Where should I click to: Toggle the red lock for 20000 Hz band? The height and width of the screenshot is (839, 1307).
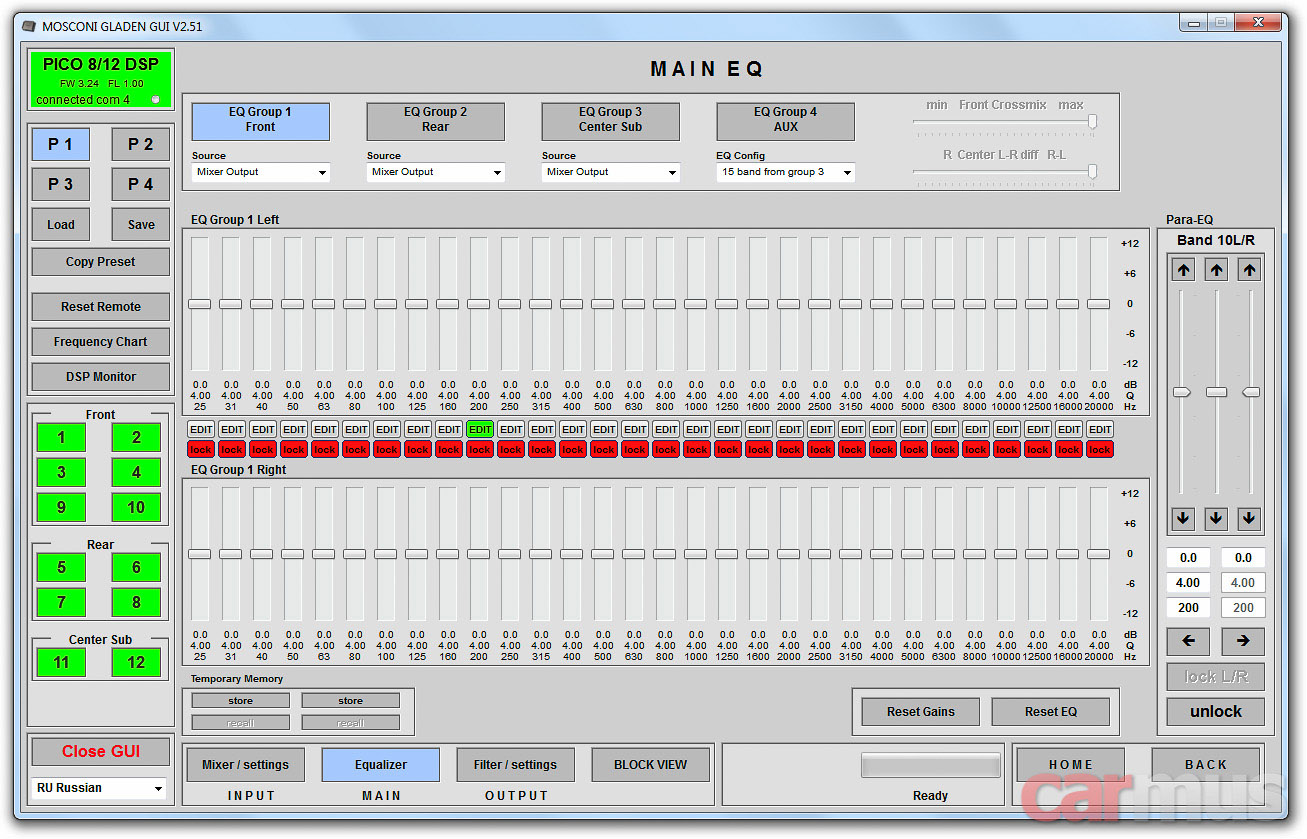point(1100,449)
